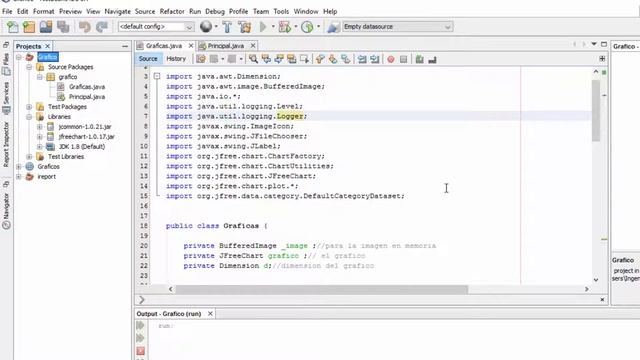Minimize the Projects panel
The height and width of the screenshot is (360, 640).
click(125, 46)
